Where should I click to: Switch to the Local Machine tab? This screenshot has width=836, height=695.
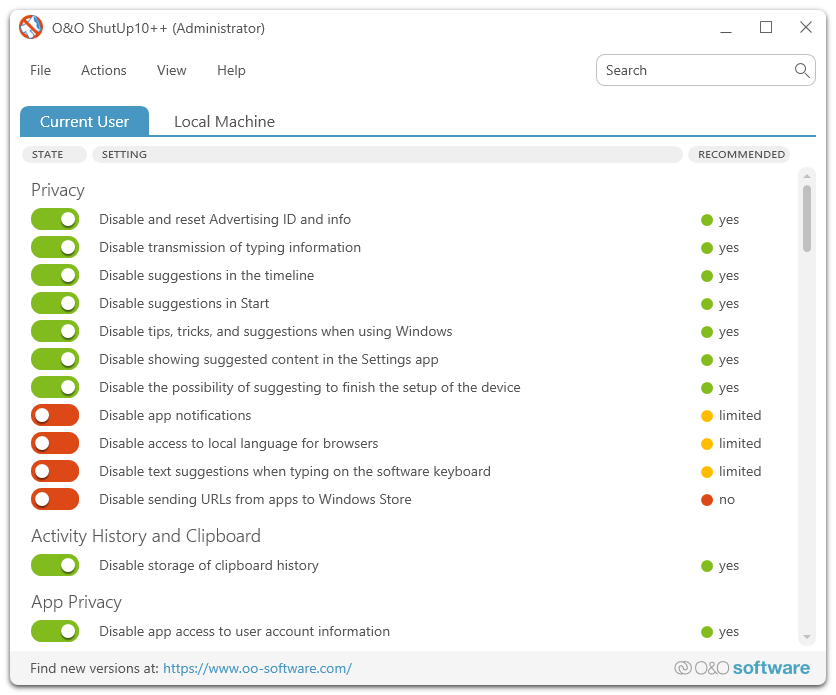coord(224,122)
